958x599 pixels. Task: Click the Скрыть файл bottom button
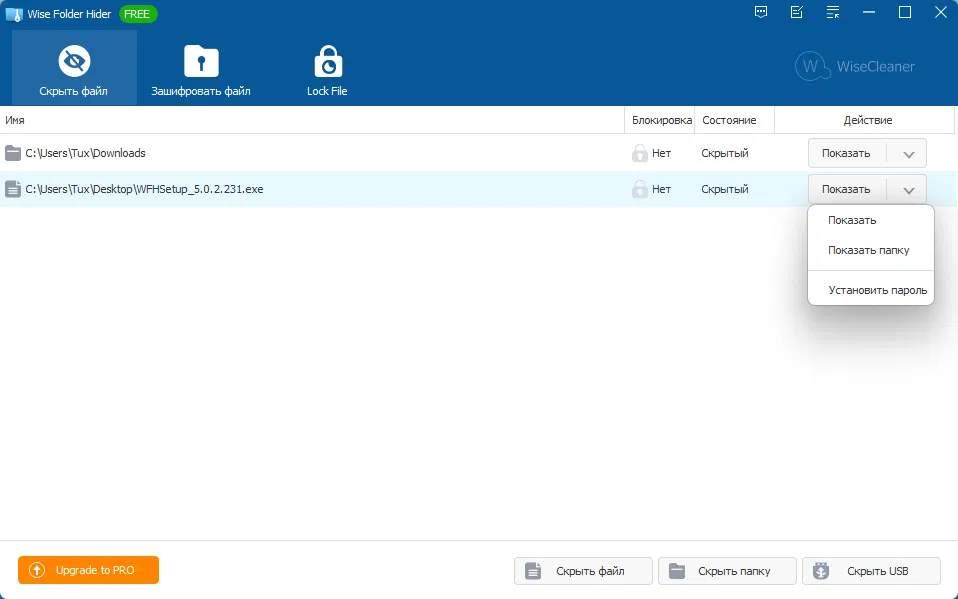[x=583, y=571]
